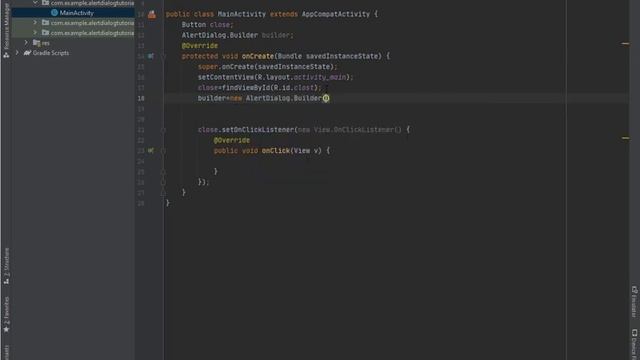640x360 pixels.
Task: Click the builder field declaration name
Action: point(276,35)
